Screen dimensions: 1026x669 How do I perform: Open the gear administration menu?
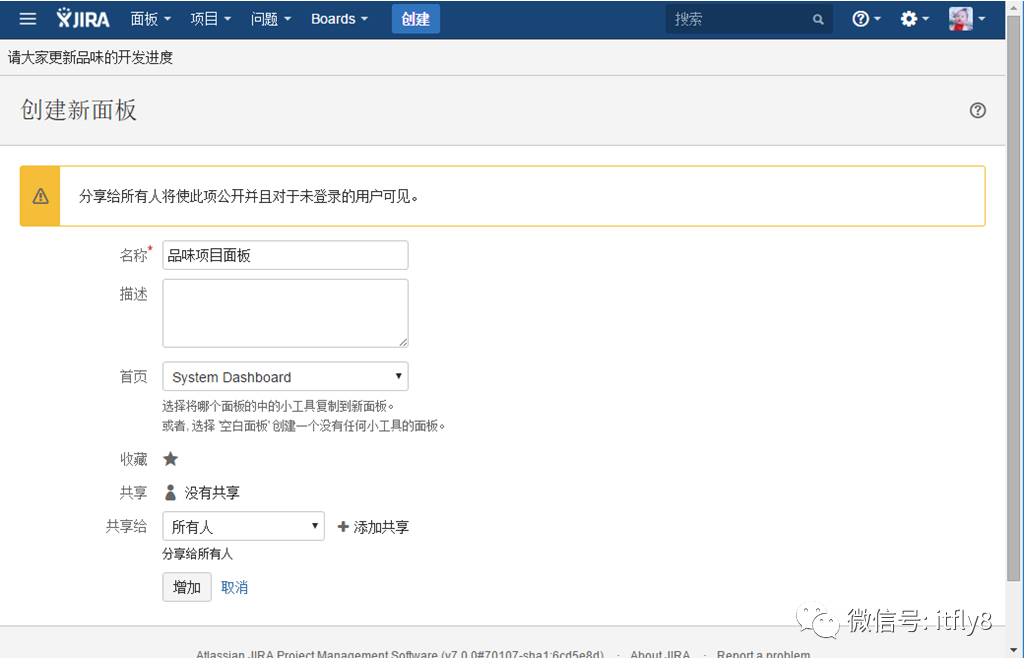tap(914, 19)
